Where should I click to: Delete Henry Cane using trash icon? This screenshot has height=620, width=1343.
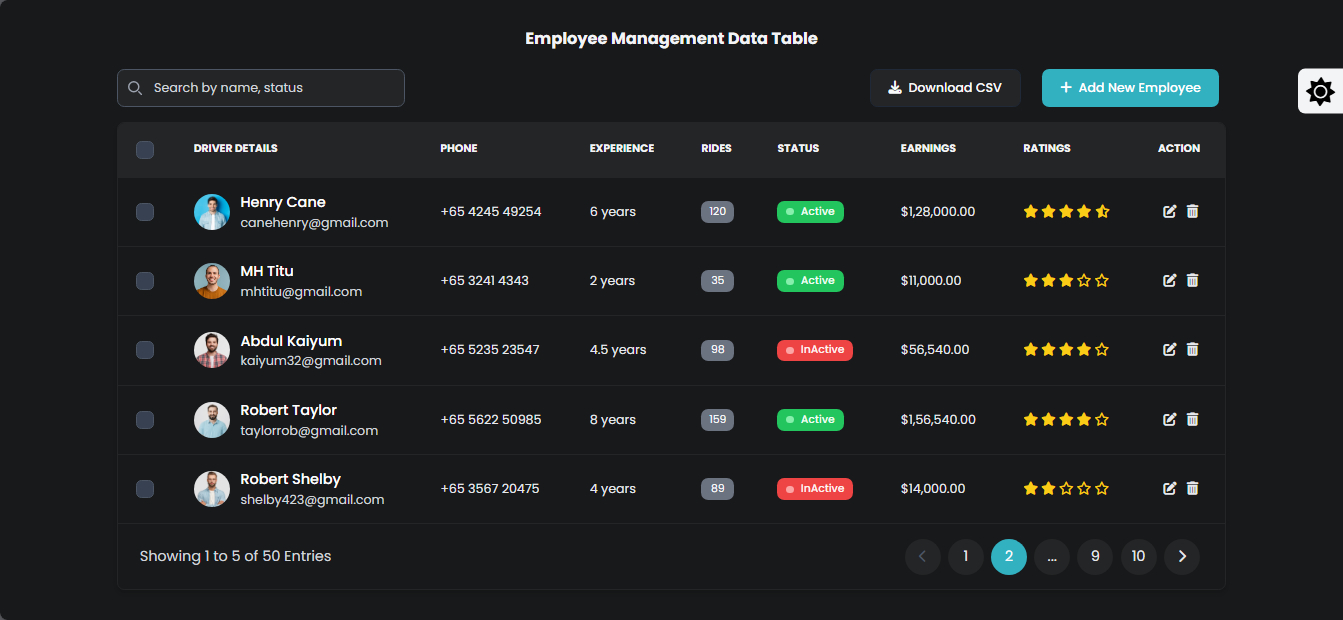(1192, 212)
